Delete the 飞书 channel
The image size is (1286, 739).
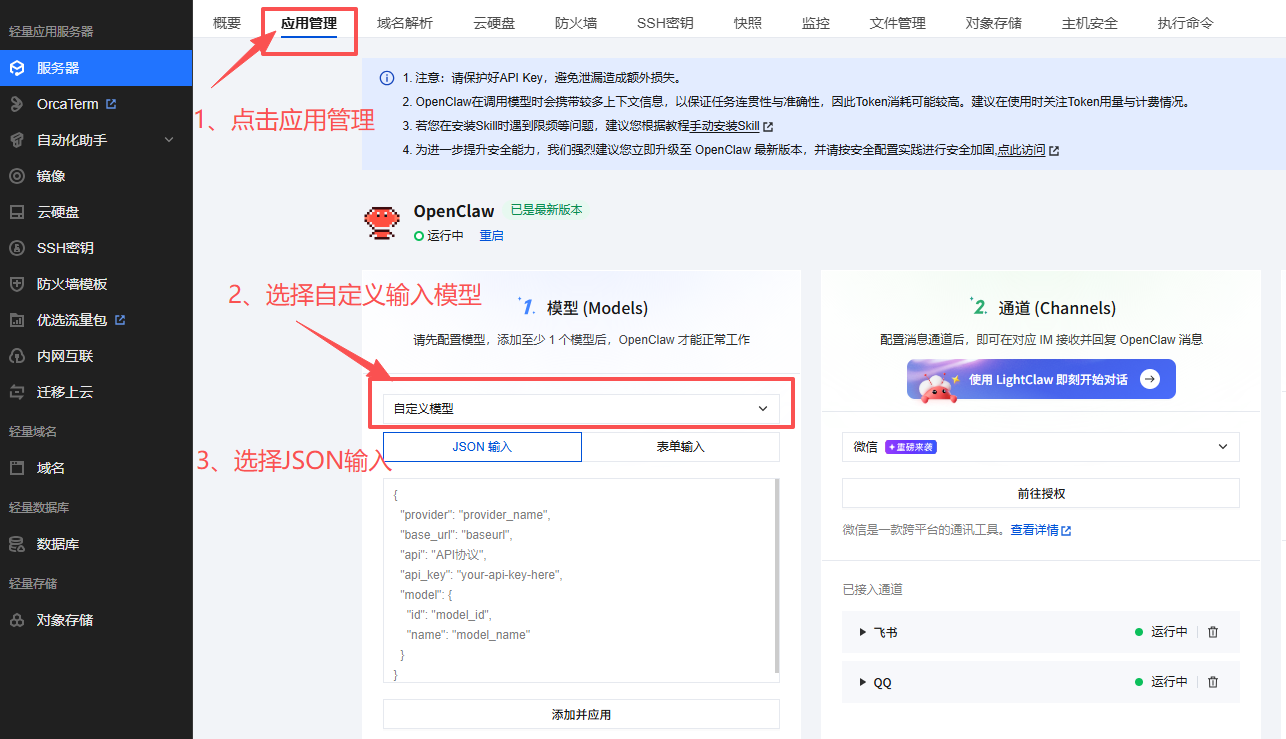(1213, 632)
